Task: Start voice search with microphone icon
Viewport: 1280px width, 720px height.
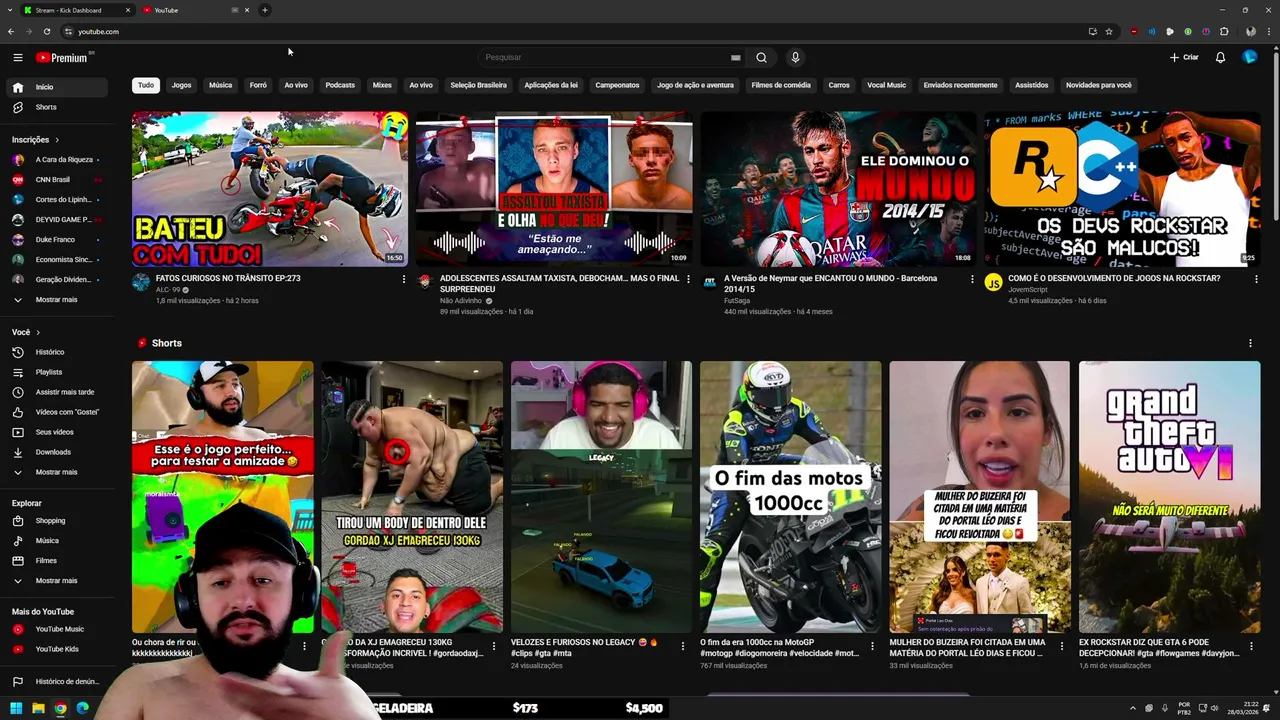Action: click(x=795, y=58)
